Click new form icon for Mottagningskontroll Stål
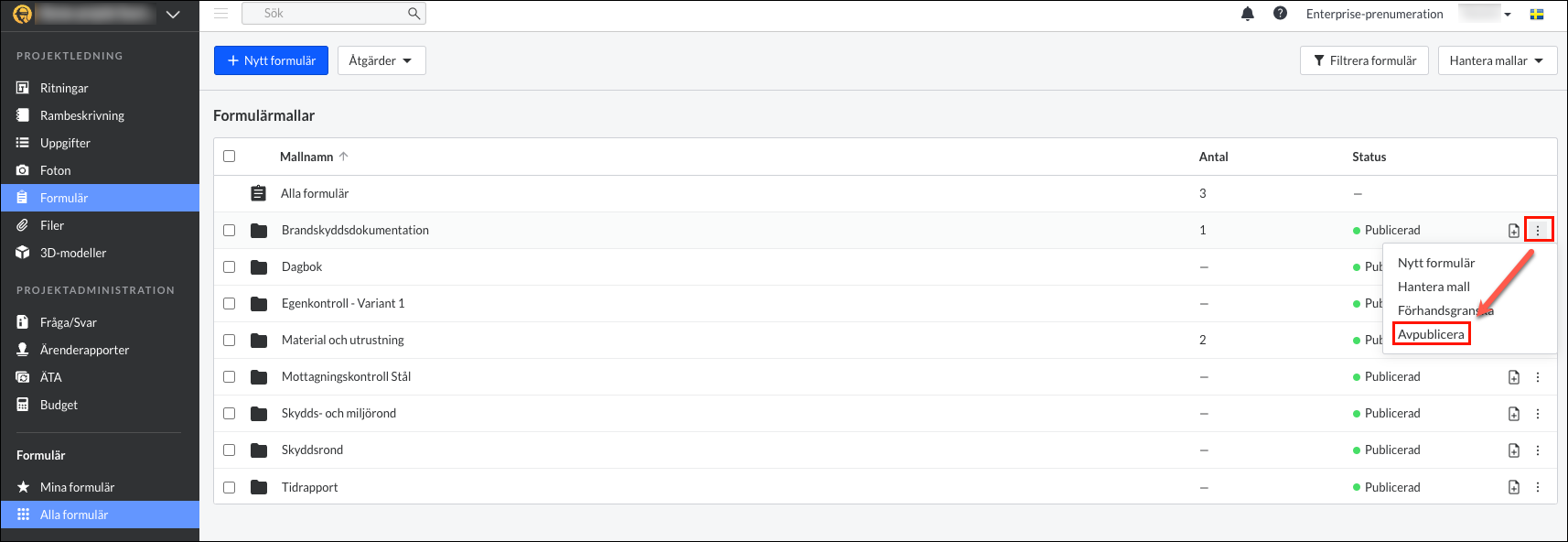1568x542 pixels. click(x=1514, y=377)
